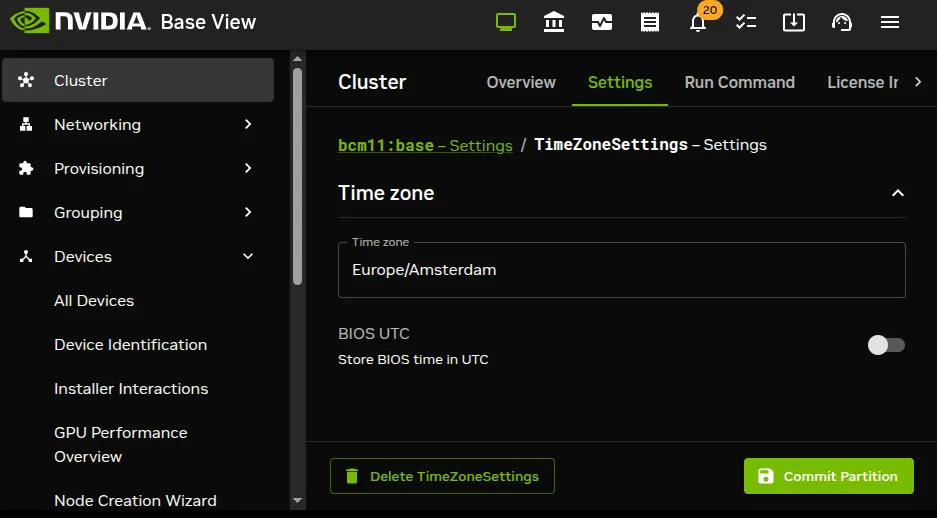The width and height of the screenshot is (937, 518).
Task: Click the sidebar scrollbar down arrow
Action: (297, 501)
